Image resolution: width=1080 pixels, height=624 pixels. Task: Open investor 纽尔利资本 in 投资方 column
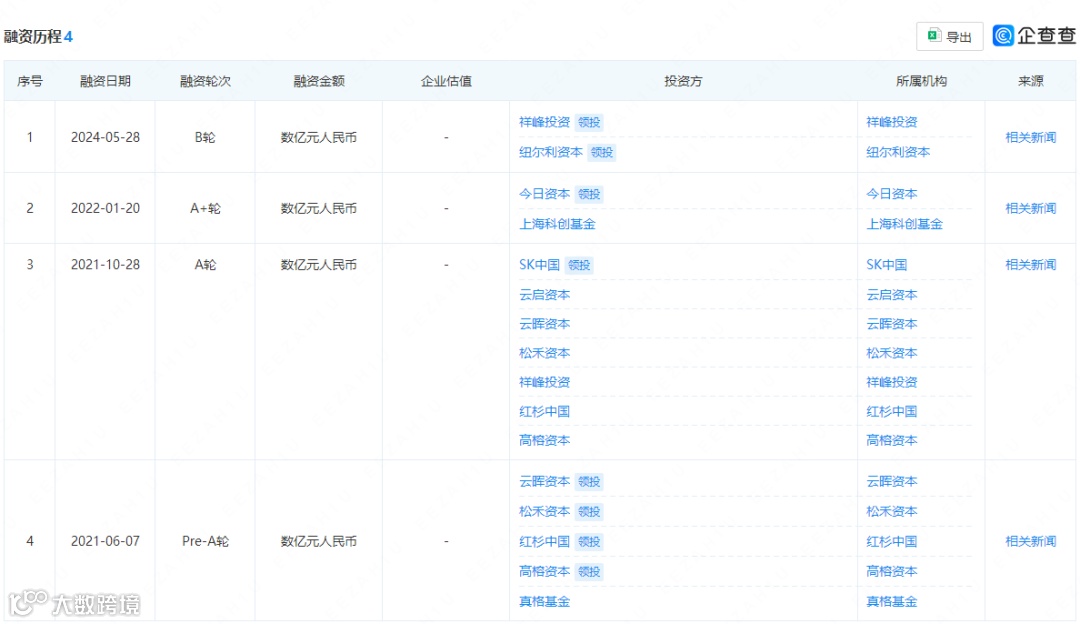[550, 152]
